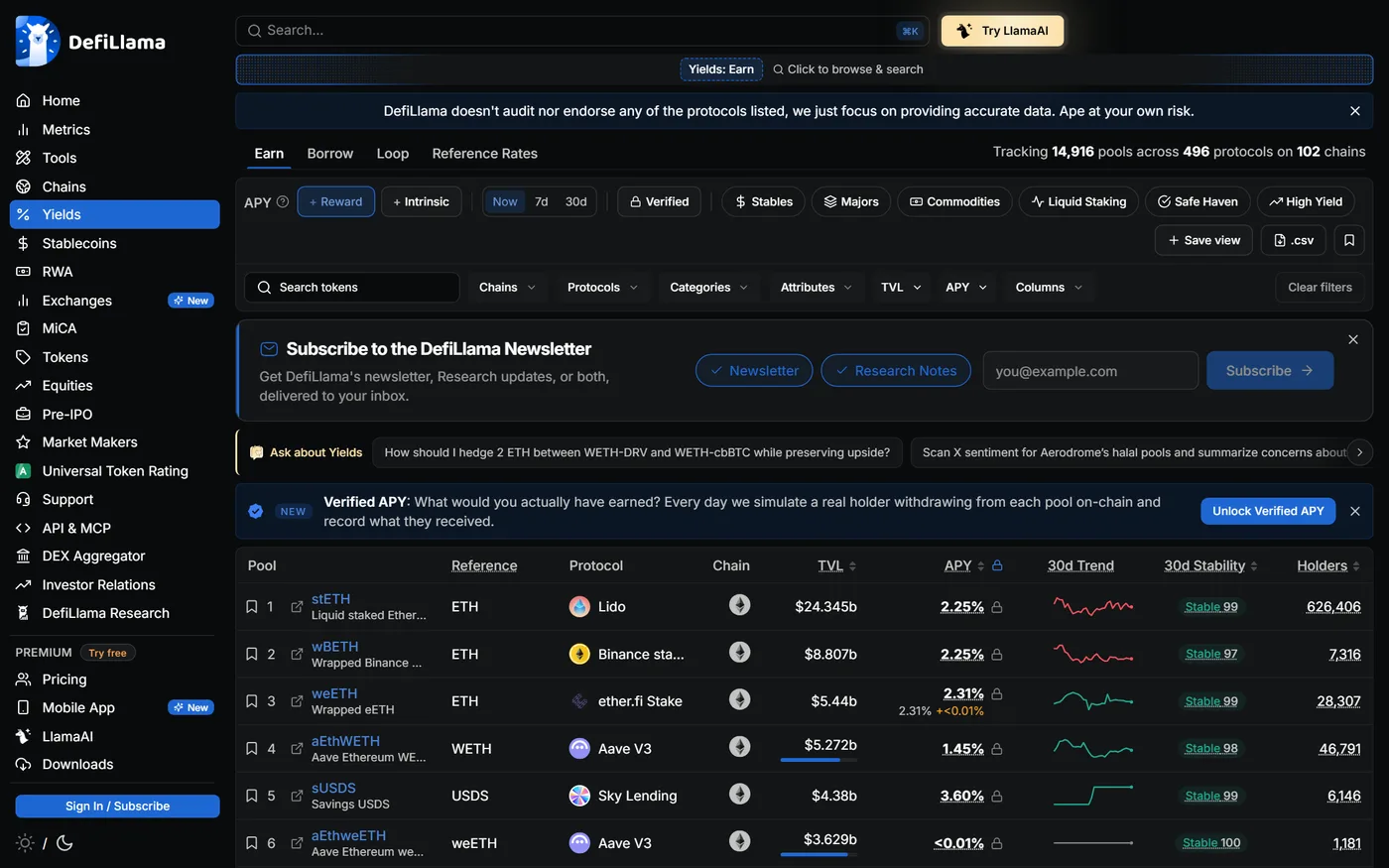Open the DEX Aggregator icon
The height and width of the screenshot is (868, 1389).
pyautogui.click(x=24, y=557)
